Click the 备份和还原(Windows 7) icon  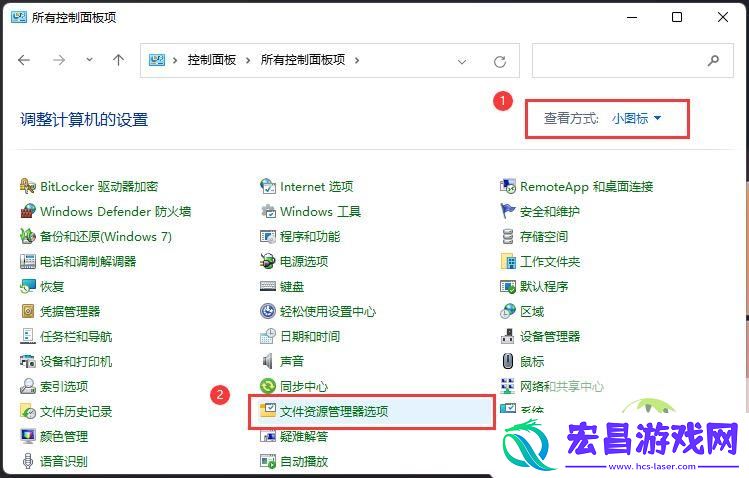[x=28, y=236]
